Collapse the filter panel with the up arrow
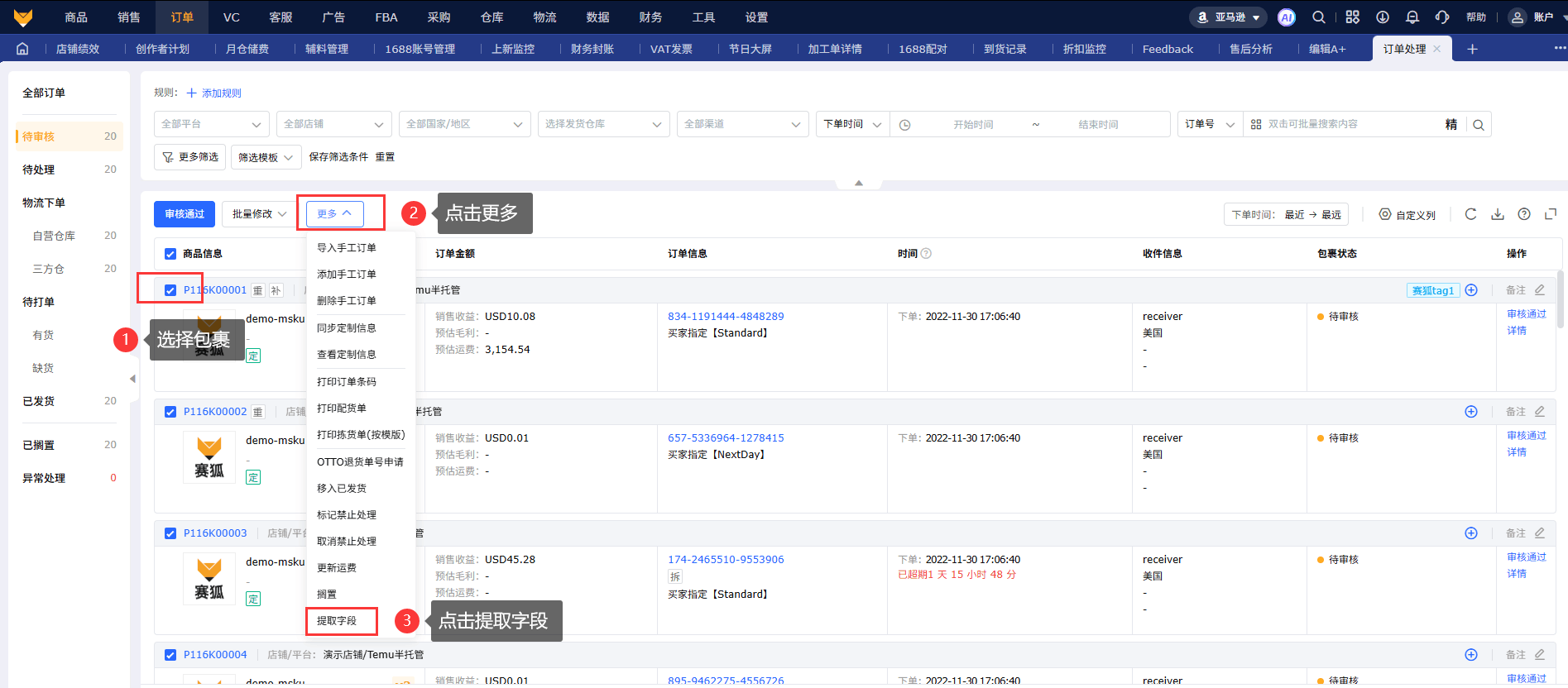 (x=859, y=183)
